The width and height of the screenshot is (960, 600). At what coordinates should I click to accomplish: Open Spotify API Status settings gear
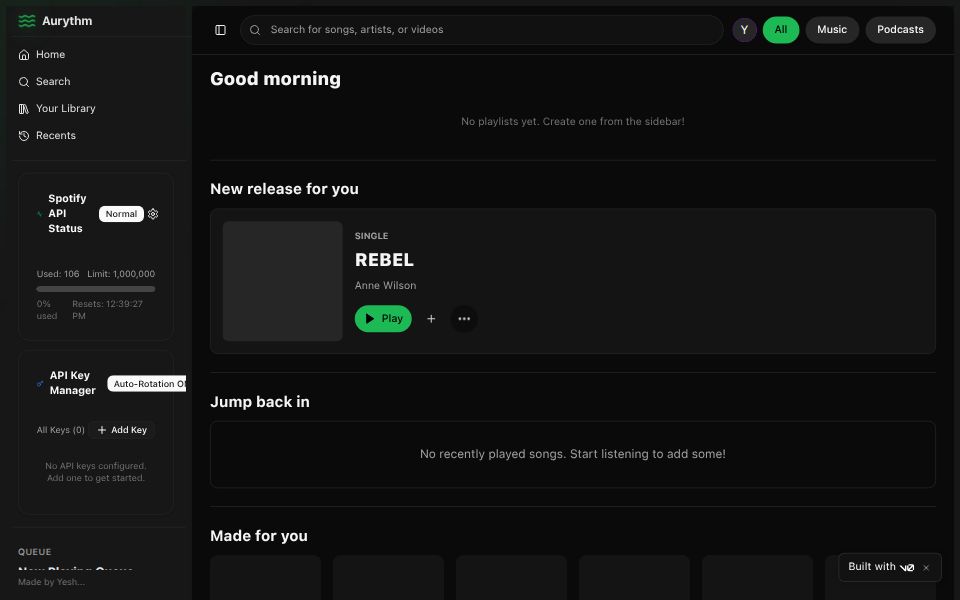152,213
